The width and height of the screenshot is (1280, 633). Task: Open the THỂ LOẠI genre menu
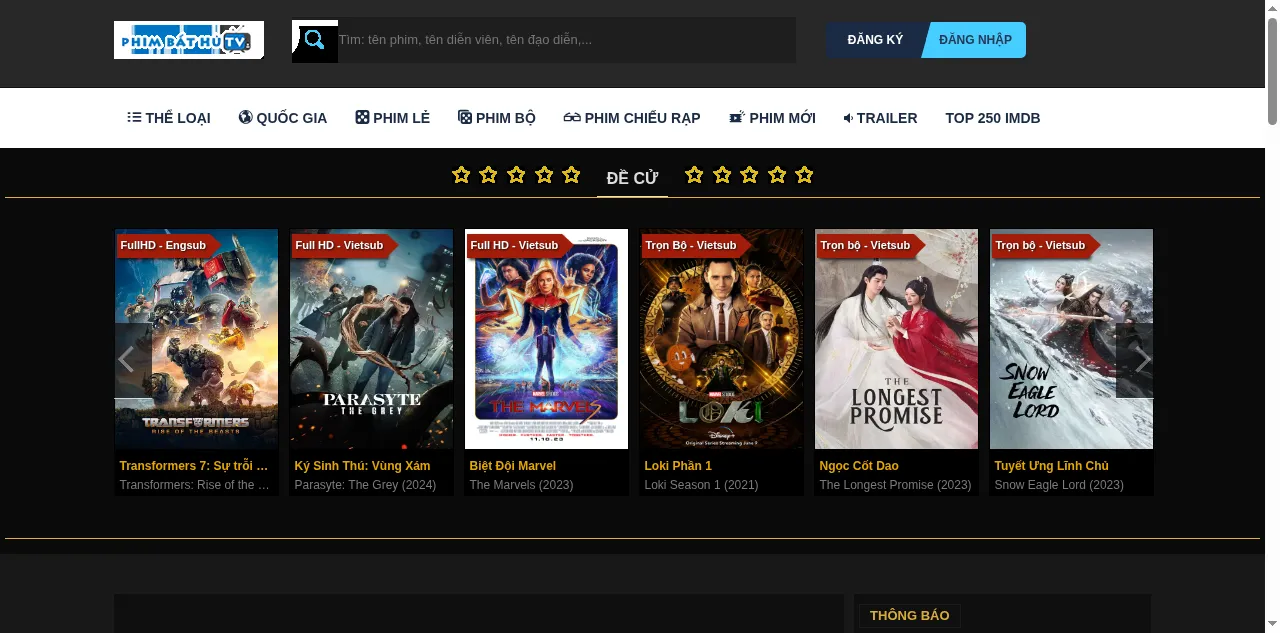tap(169, 118)
